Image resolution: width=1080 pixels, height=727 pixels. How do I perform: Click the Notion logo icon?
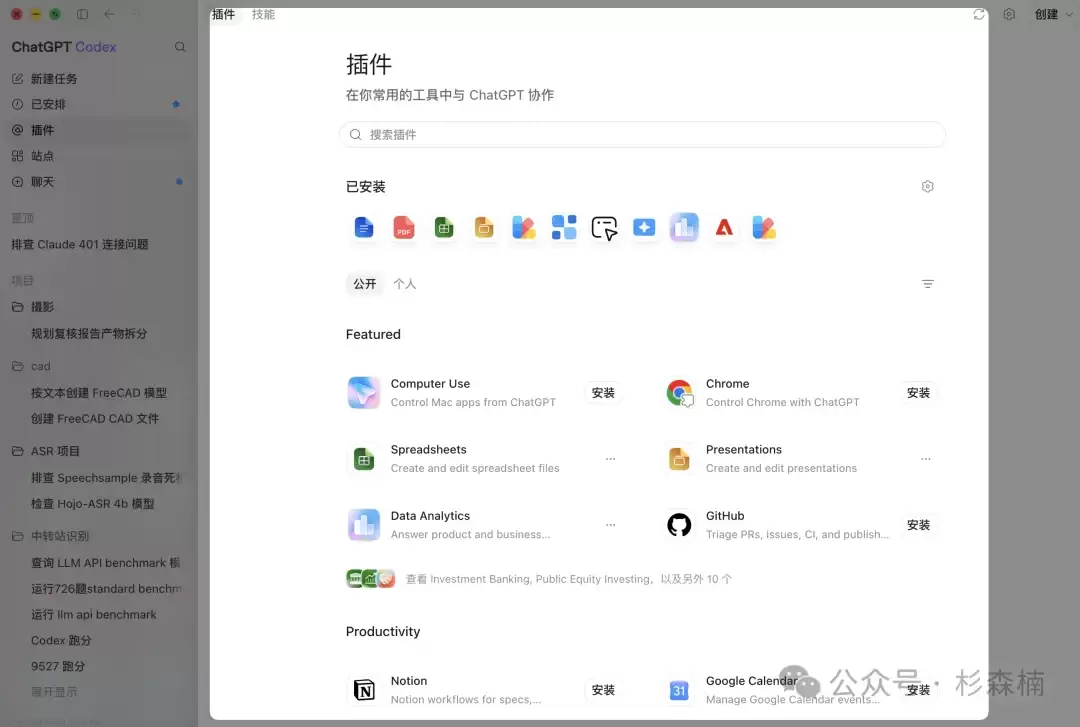(x=364, y=690)
